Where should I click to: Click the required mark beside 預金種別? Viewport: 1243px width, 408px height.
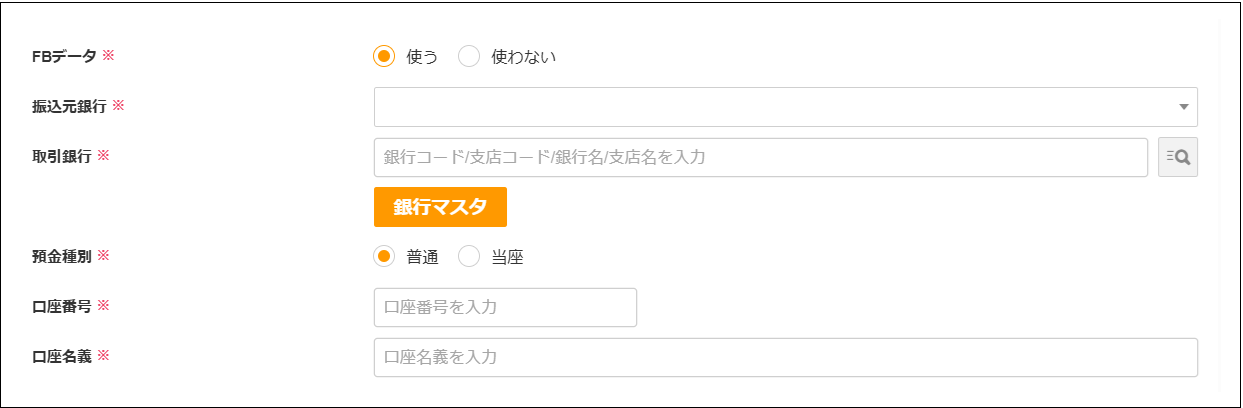(x=103, y=256)
